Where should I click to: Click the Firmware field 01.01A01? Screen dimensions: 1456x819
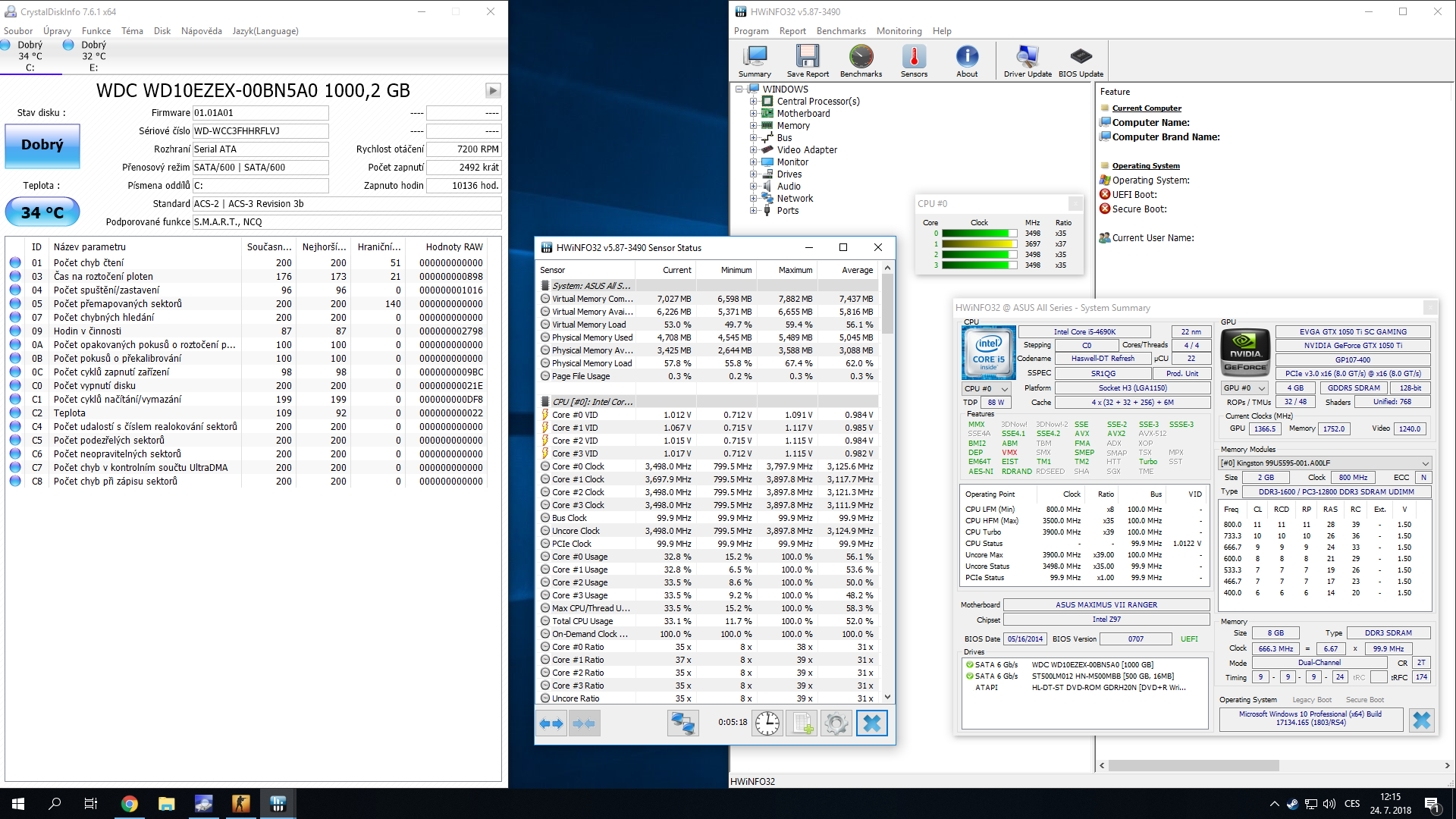click(261, 113)
